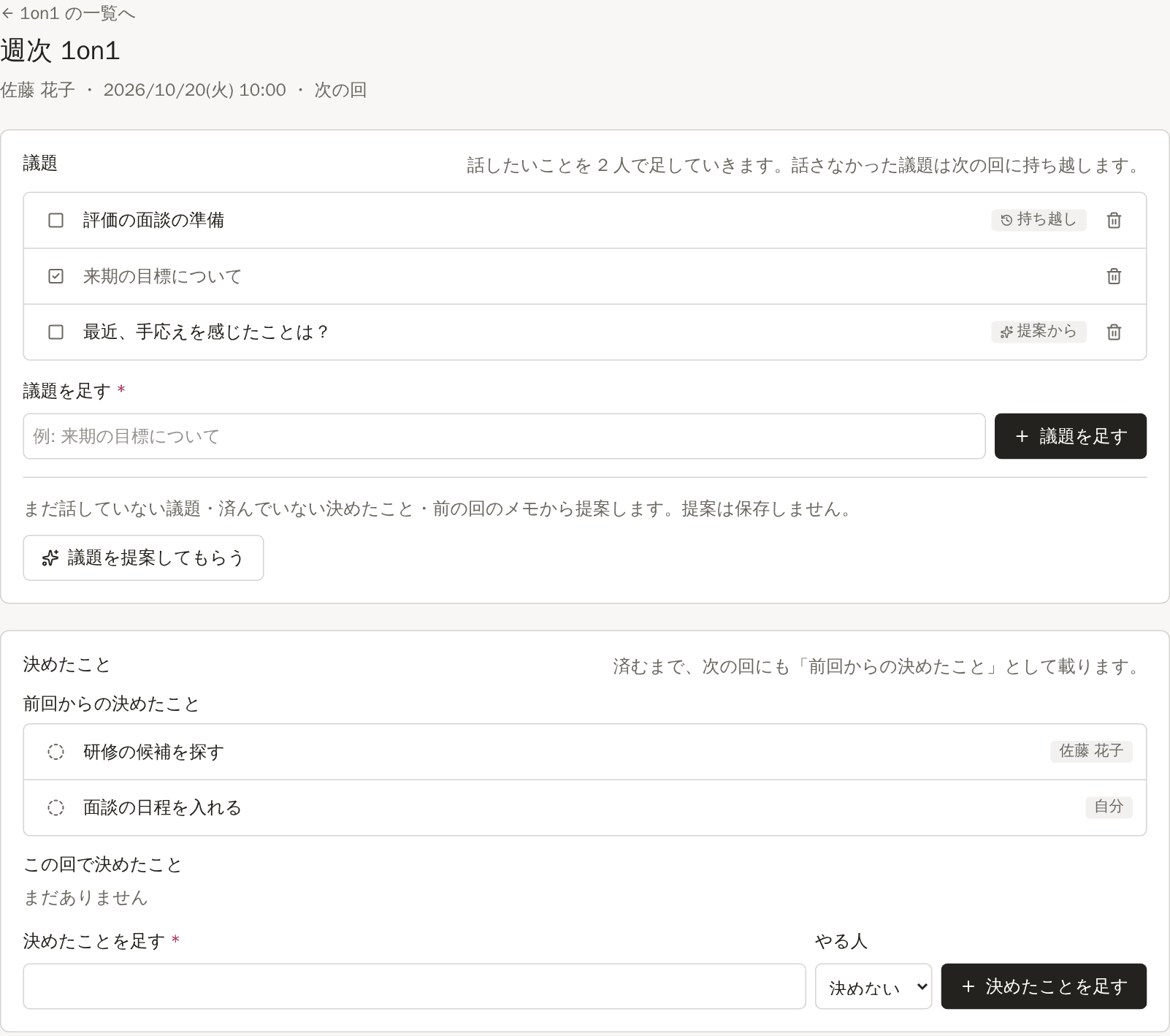The height and width of the screenshot is (1036, 1170).
Task: Click the 週次 1on1 page title
Action: click(60, 50)
